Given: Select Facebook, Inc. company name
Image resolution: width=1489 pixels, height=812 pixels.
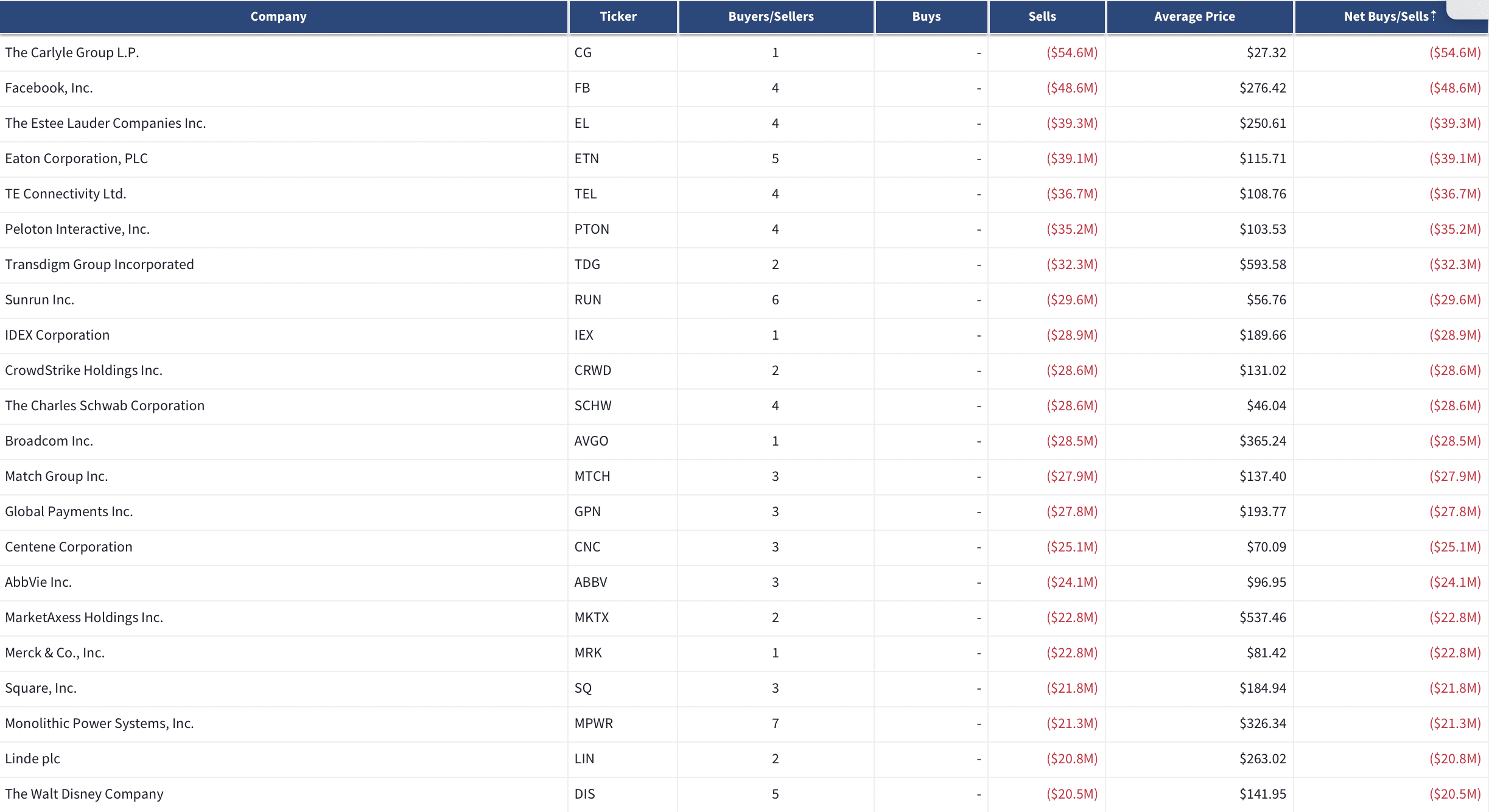Looking at the screenshot, I should tap(49, 88).
